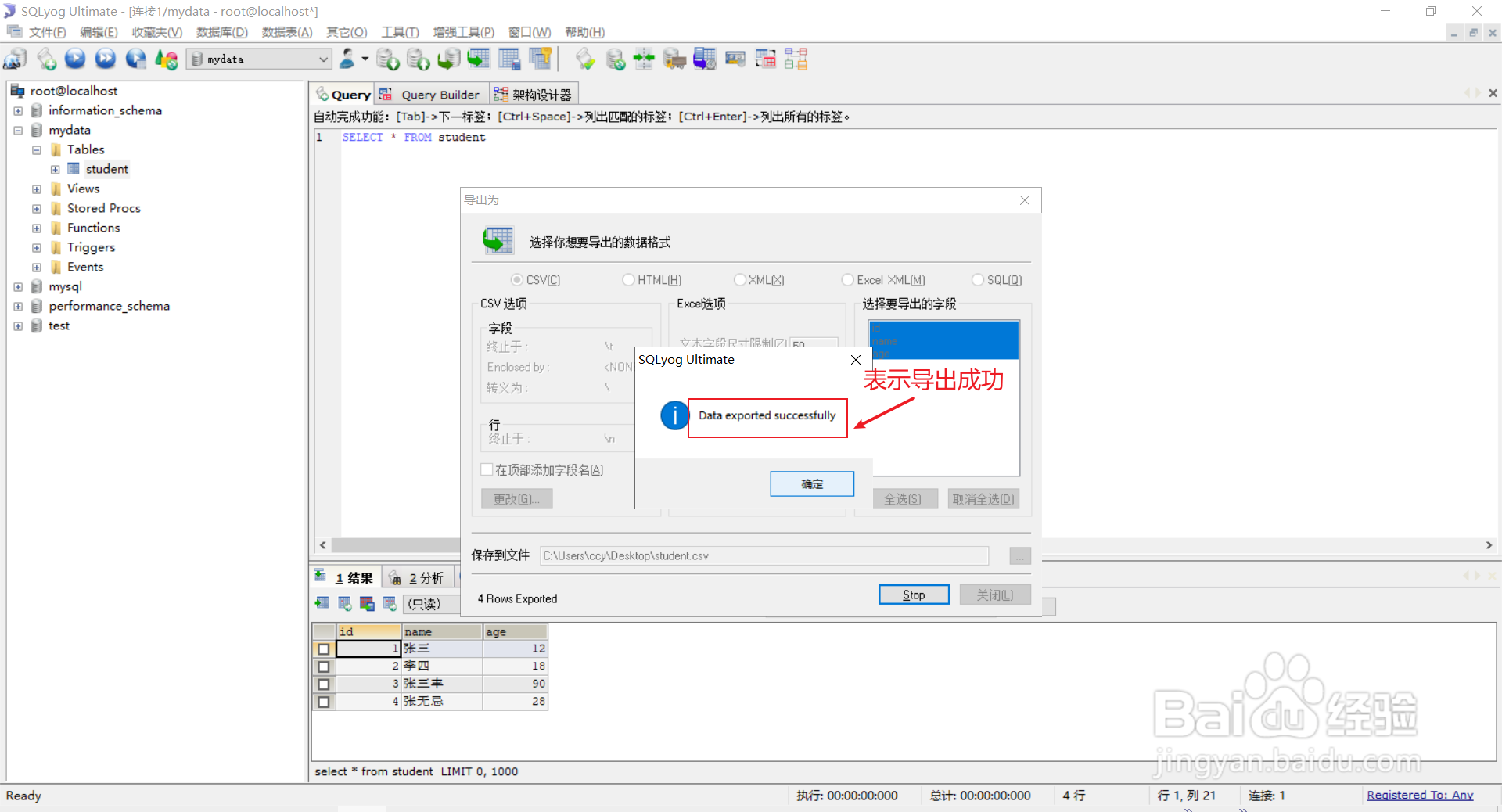1502x812 pixels.
Task: Open the Notifications Services monitor icon
Action: (735, 59)
